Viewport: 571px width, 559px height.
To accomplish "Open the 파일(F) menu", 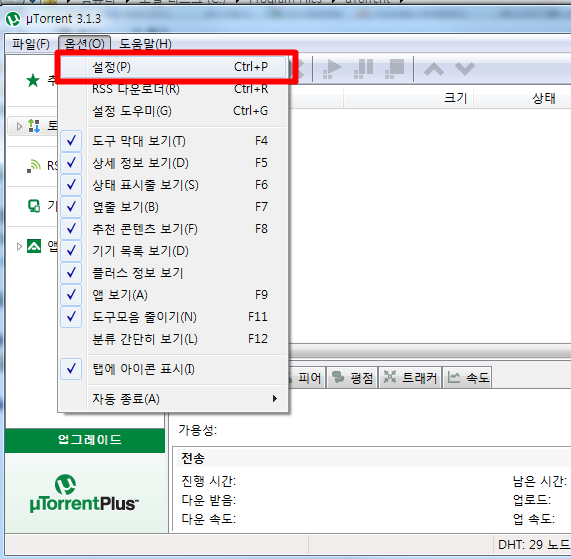I will click(x=31, y=44).
